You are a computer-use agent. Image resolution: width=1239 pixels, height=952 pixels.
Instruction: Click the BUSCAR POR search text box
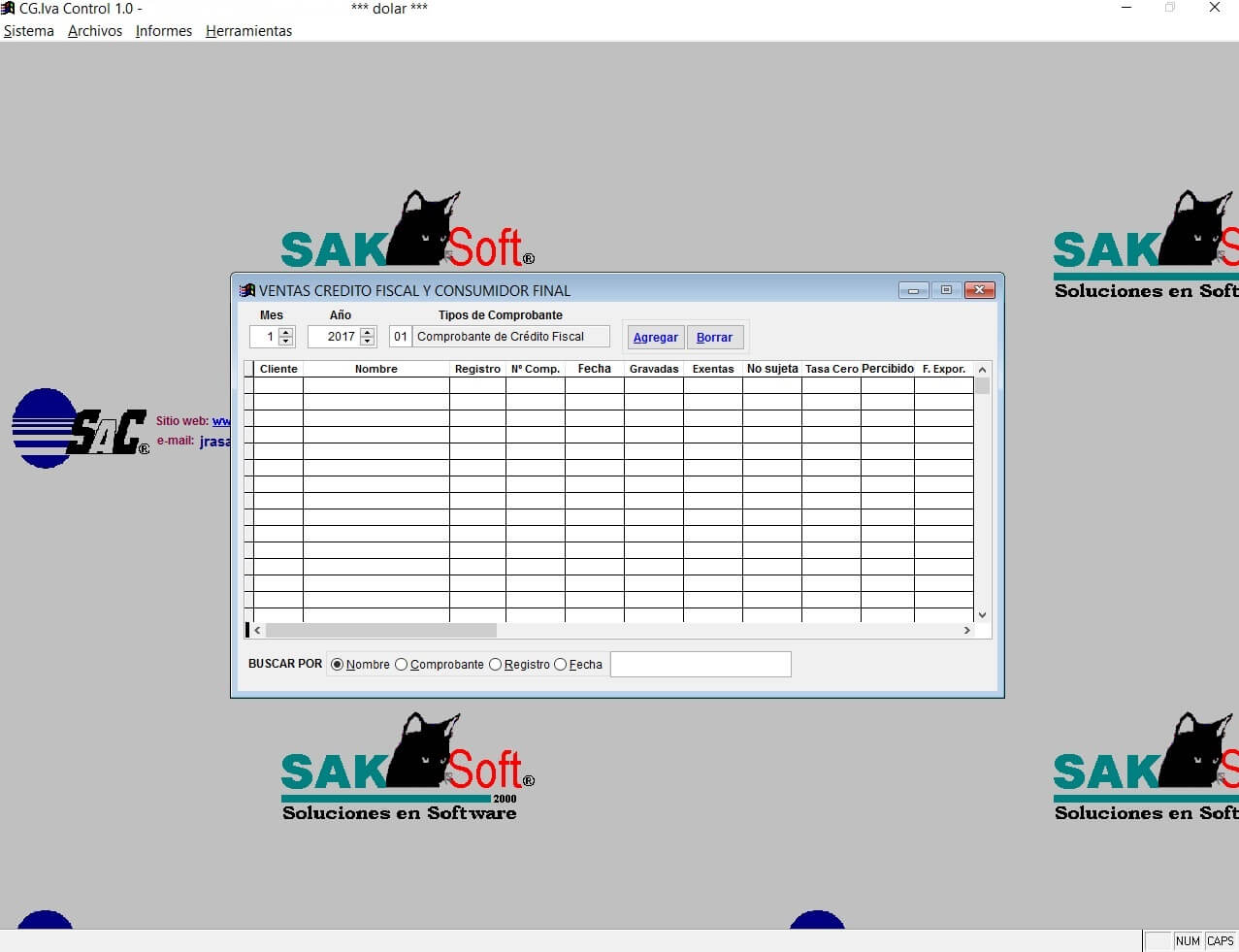(x=701, y=664)
